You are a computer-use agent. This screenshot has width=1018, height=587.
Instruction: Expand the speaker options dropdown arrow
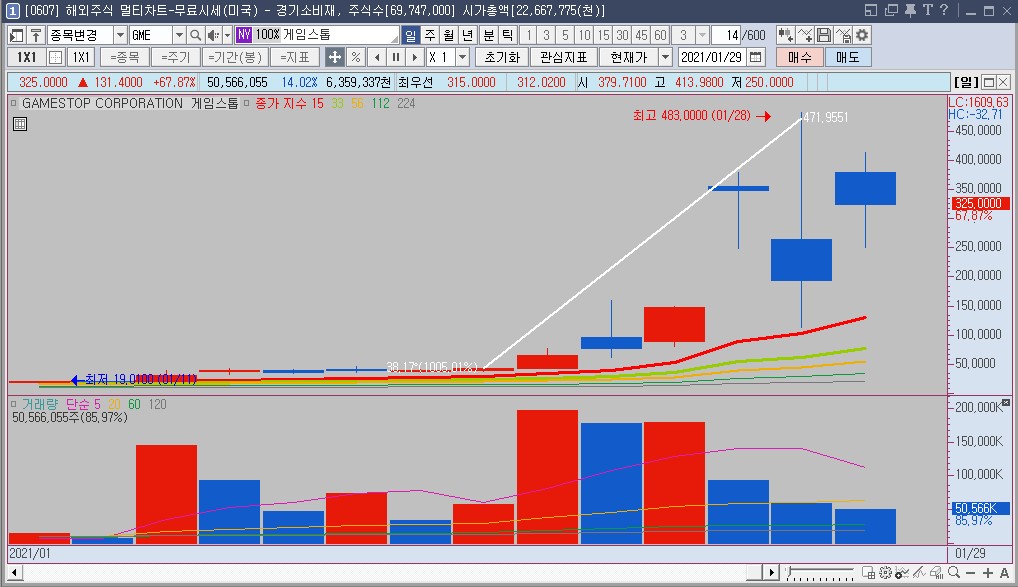point(227,35)
